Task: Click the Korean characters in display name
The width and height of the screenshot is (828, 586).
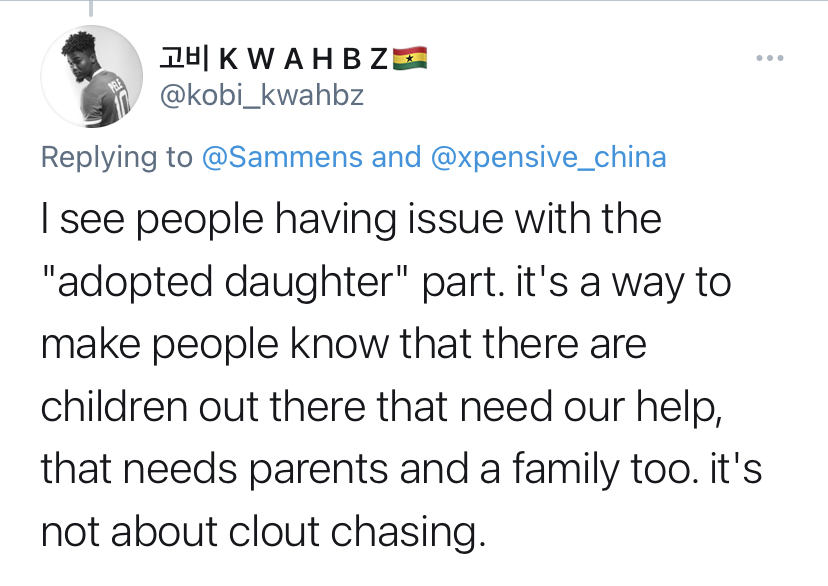Action: 185,59
